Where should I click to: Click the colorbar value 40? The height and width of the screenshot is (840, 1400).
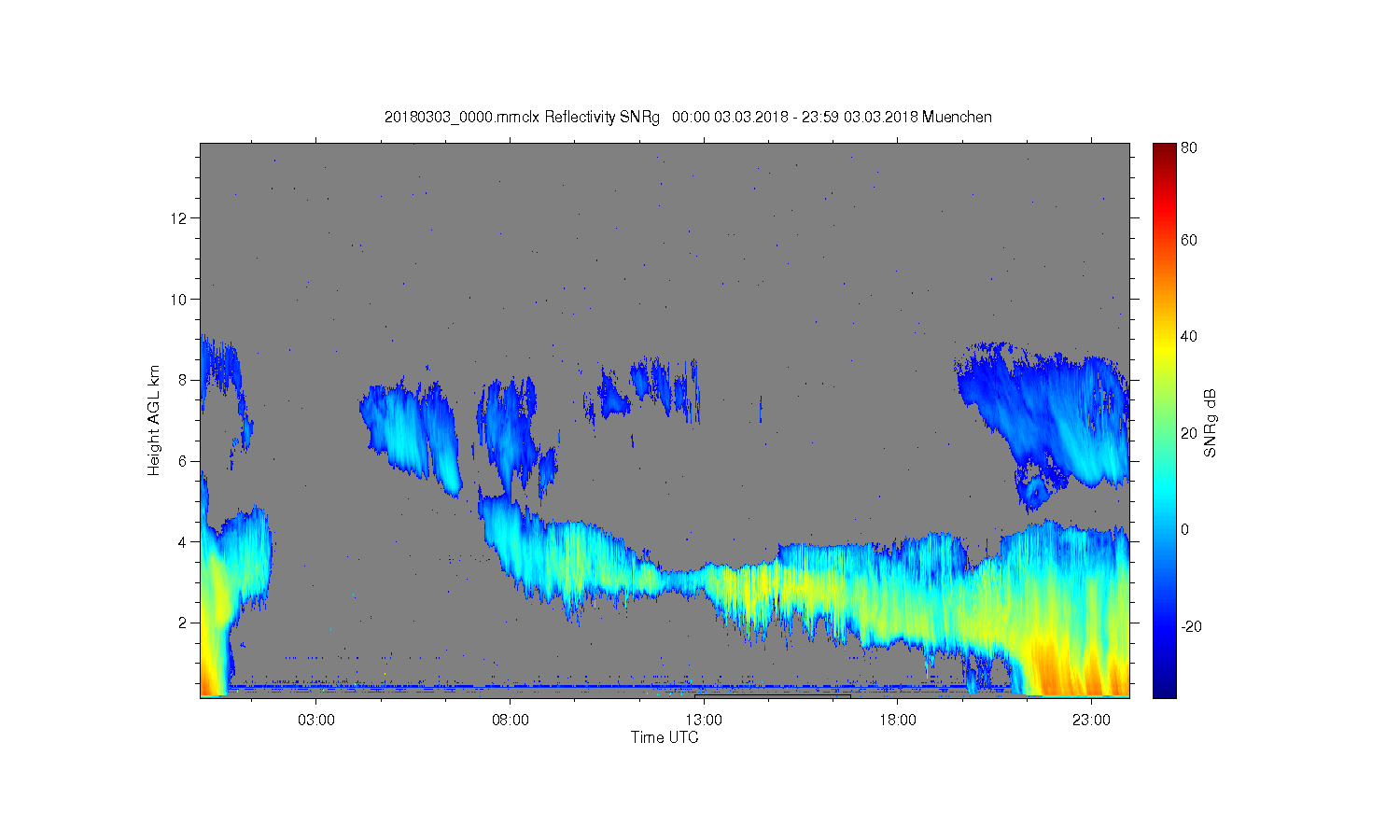pos(1189,337)
